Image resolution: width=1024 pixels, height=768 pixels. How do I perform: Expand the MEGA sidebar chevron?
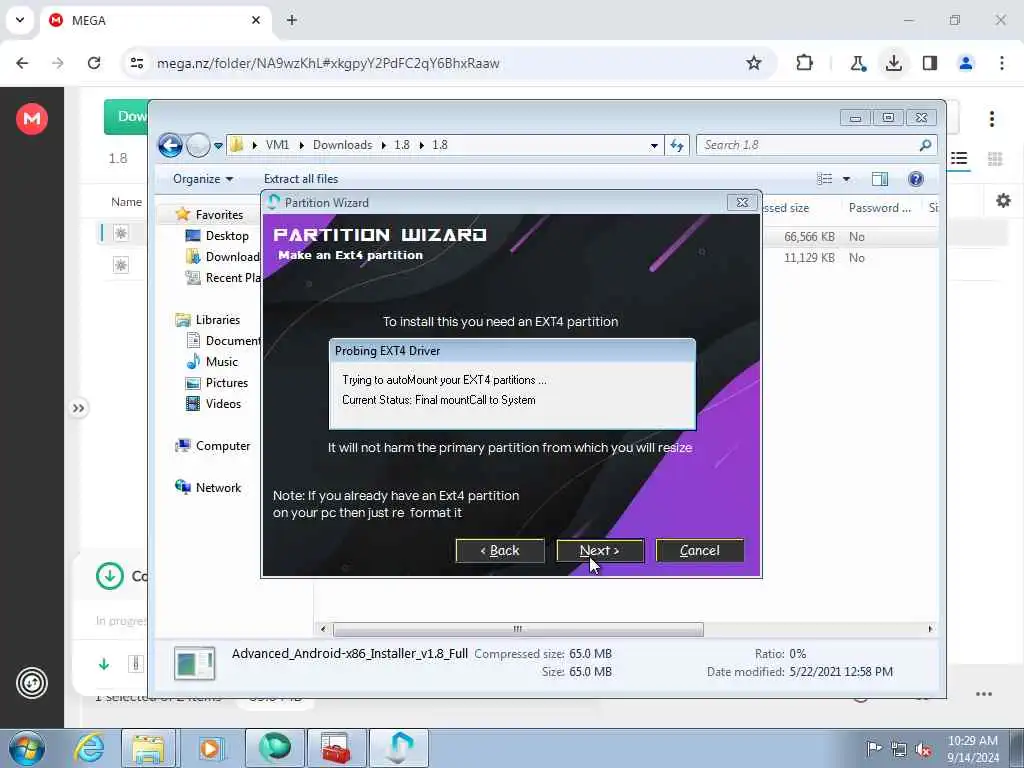point(78,408)
